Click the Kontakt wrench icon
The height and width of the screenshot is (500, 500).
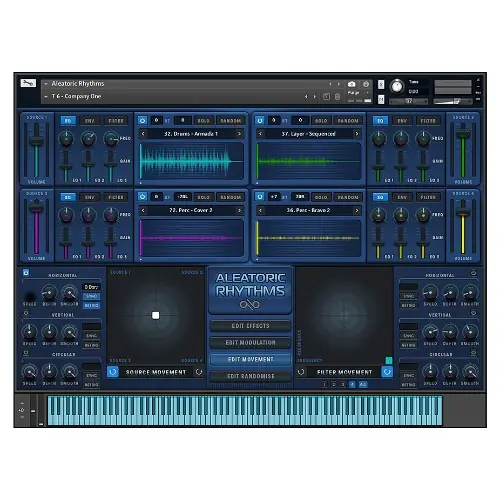tap(28, 83)
